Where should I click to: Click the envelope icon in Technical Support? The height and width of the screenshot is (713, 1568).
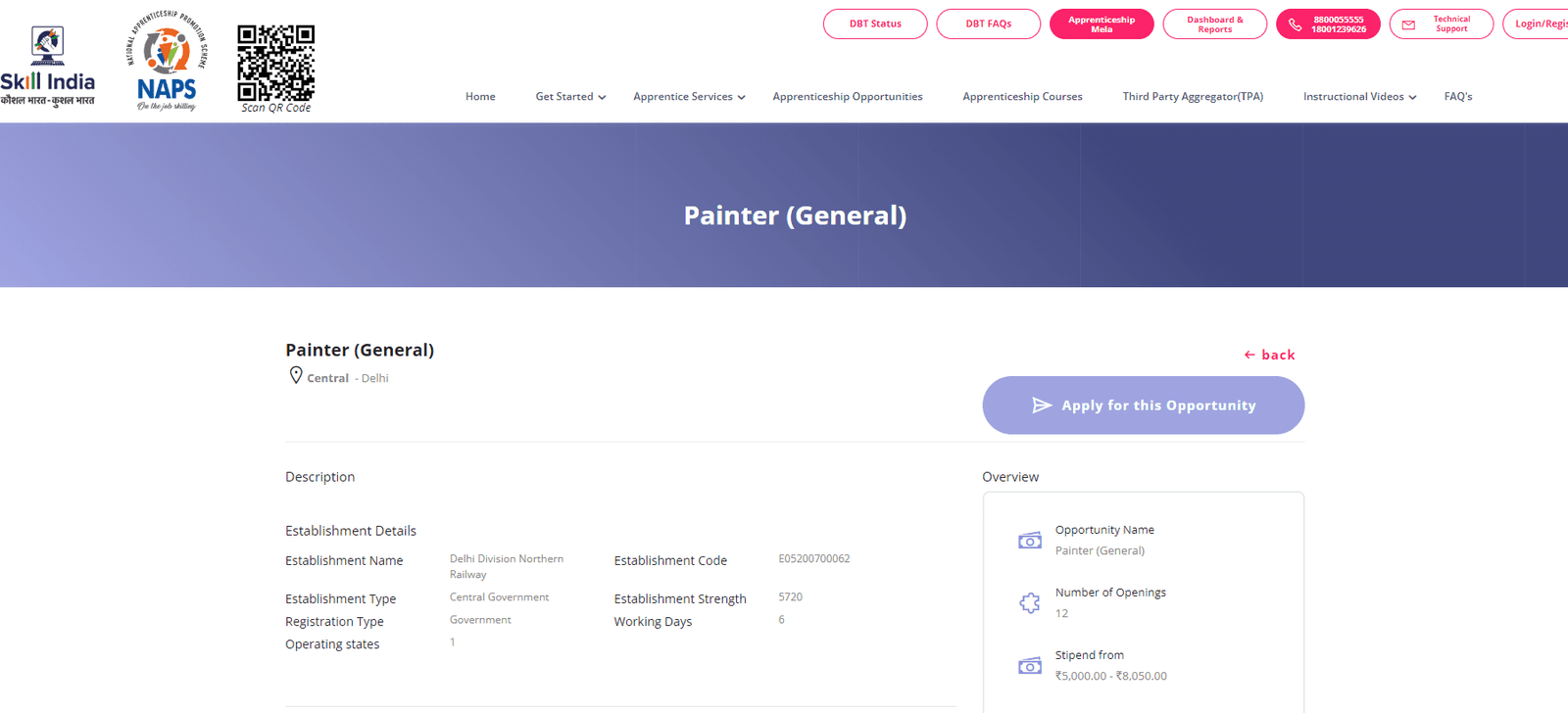1408,24
